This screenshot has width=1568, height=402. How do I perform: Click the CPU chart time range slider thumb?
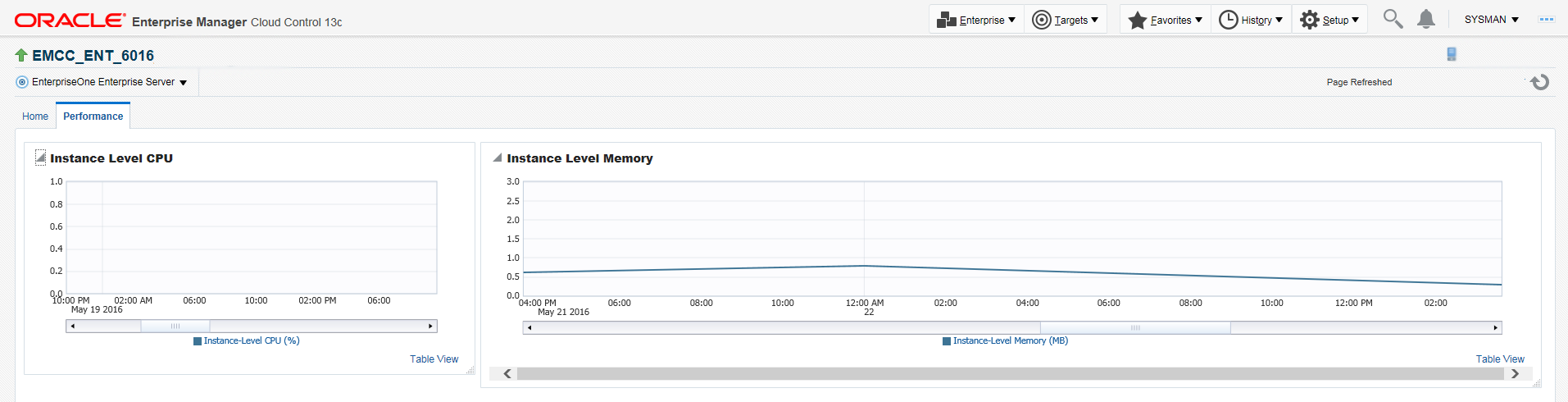tap(175, 327)
